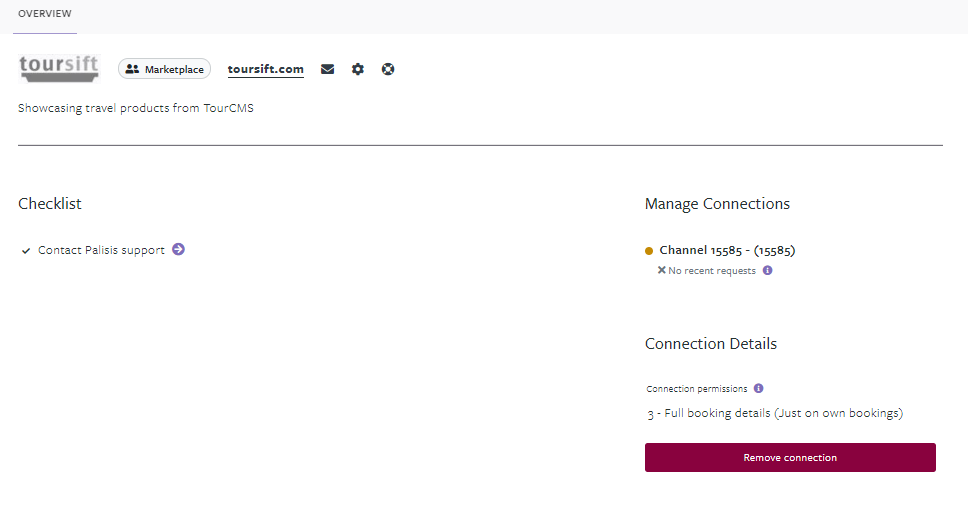Click the Checklist heading
Viewport: 968px width, 508px height.
[x=50, y=204]
